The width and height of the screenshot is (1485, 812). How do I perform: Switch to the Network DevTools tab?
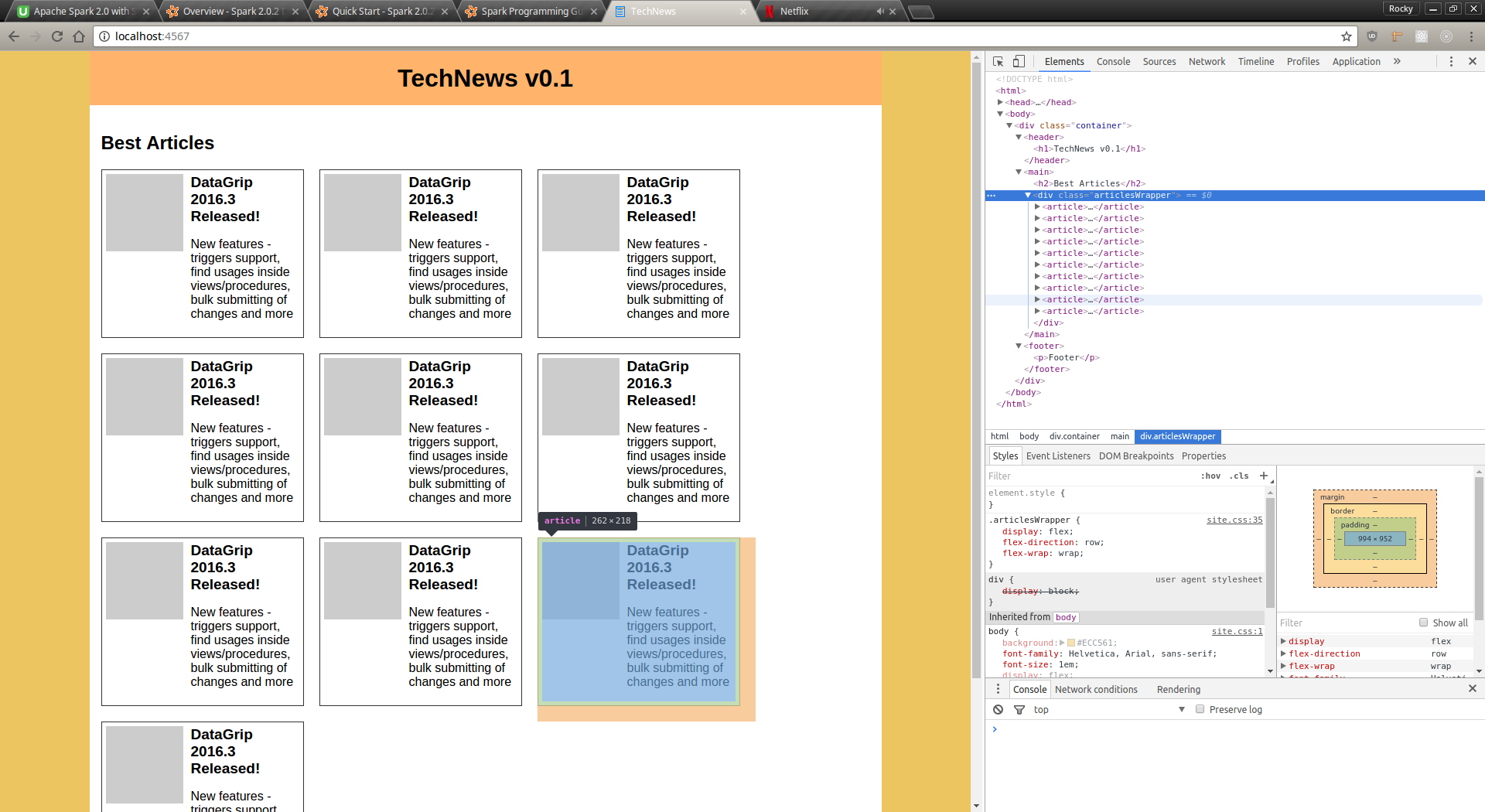(1207, 61)
